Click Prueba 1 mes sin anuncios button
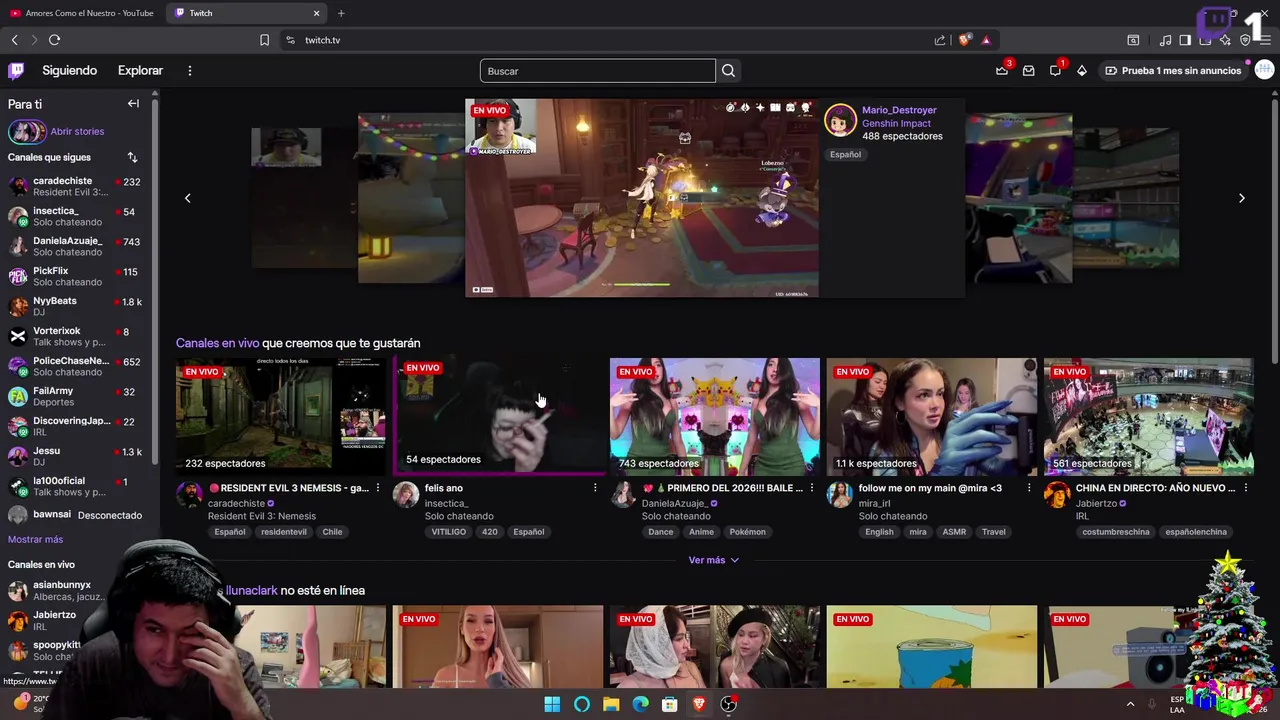This screenshot has height=720, width=1280. pyautogui.click(x=1173, y=71)
